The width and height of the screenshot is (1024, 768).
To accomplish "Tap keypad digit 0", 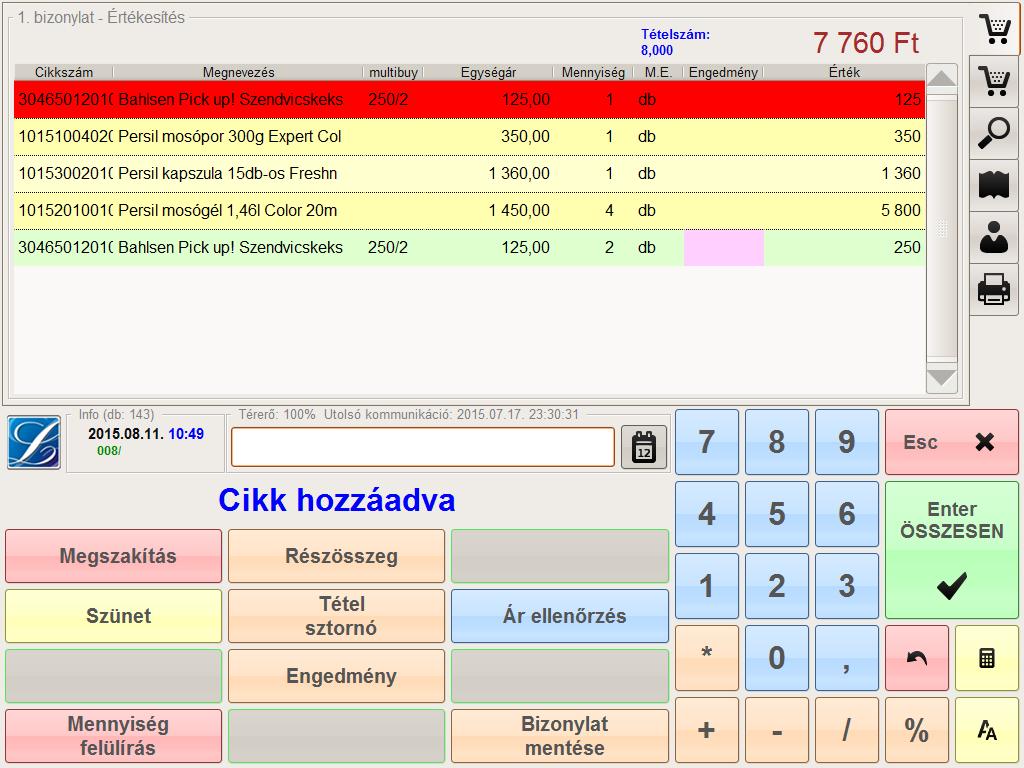I will 776,658.
